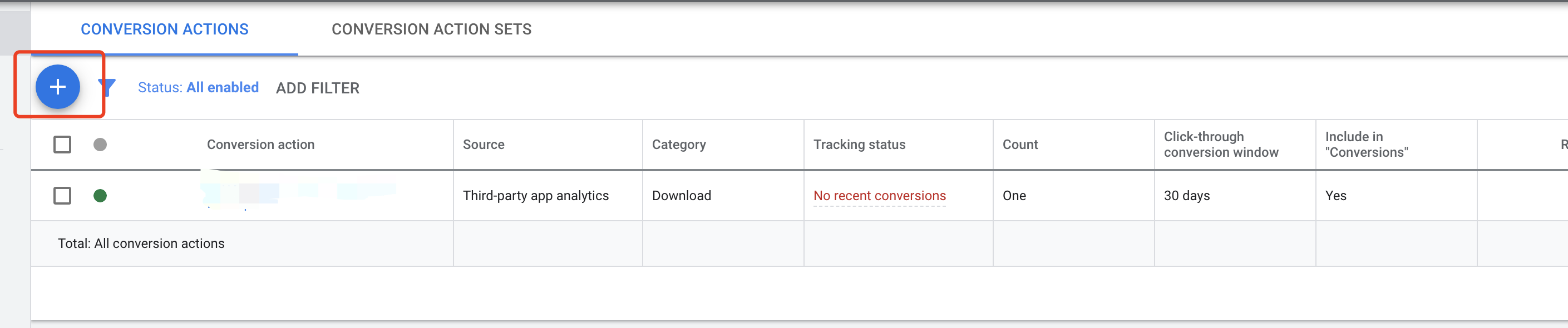The image size is (1568, 328).
Task: Open the No recent conversions status link
Action: 880,196
